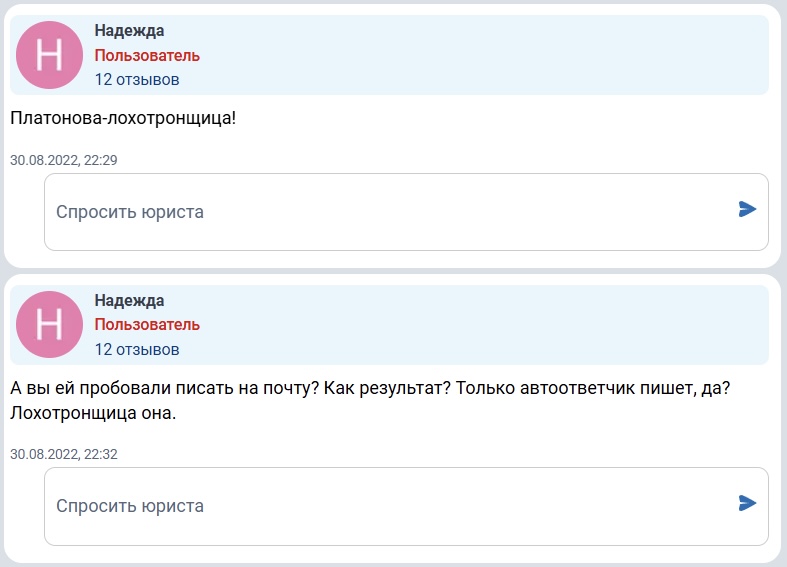Open the Надежда name above "А вы ей пробовали"
This screenshot has height=567, width=787.
tap(129, 301)
